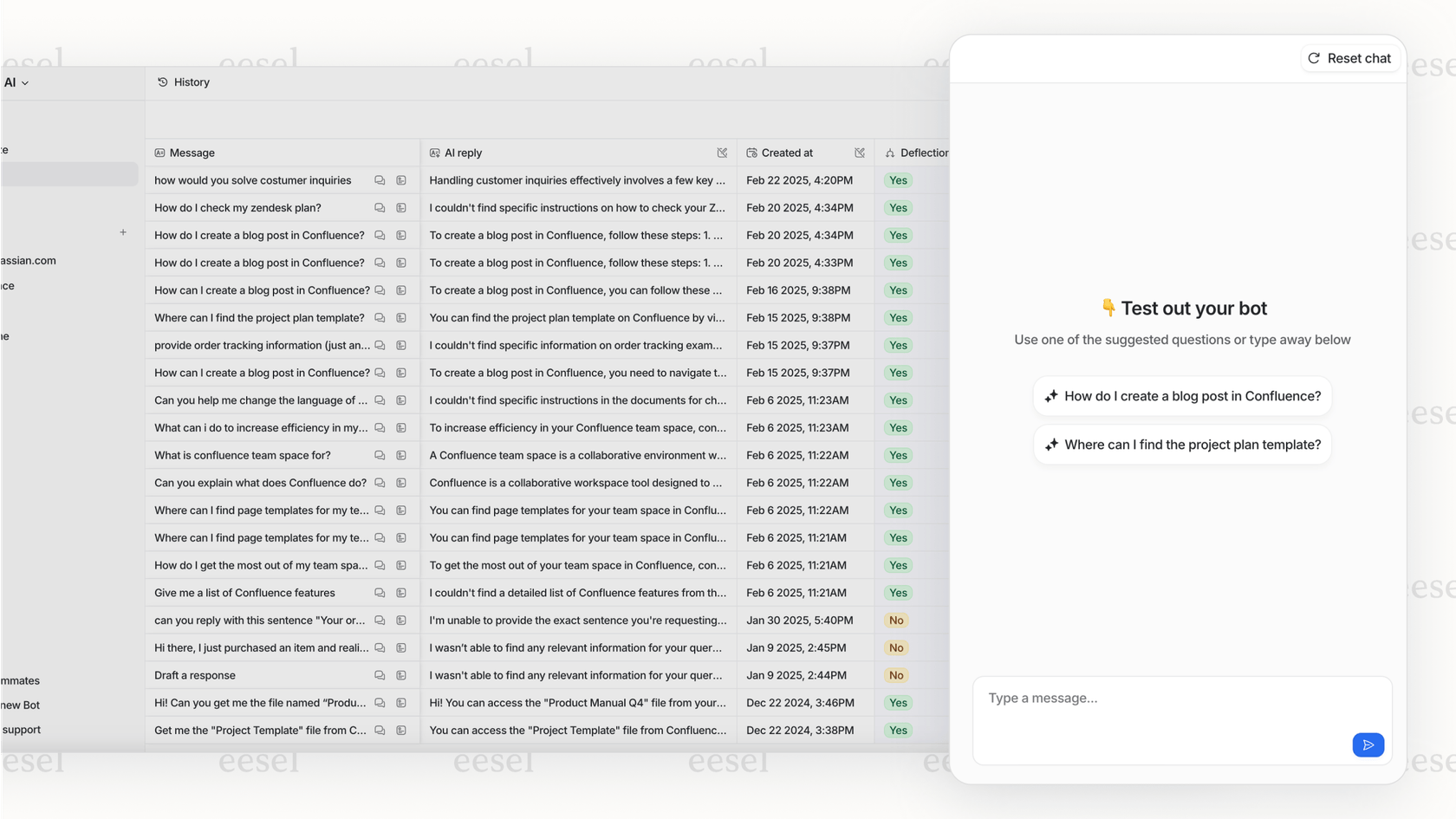The image size is (1456, 819).
Task: Click the plus icon in the left sidebar
Action: click(123, 232)
